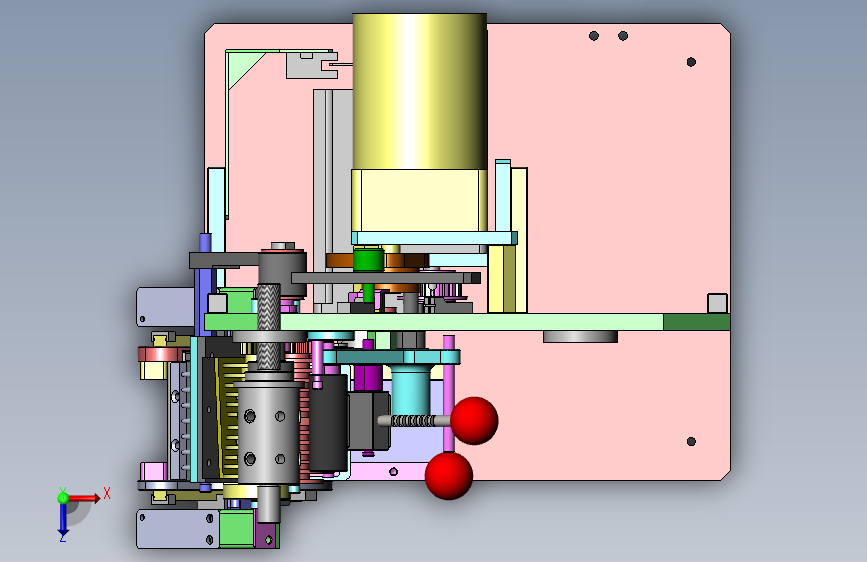Select the gray disc beneath the green plate

point(580,336)
